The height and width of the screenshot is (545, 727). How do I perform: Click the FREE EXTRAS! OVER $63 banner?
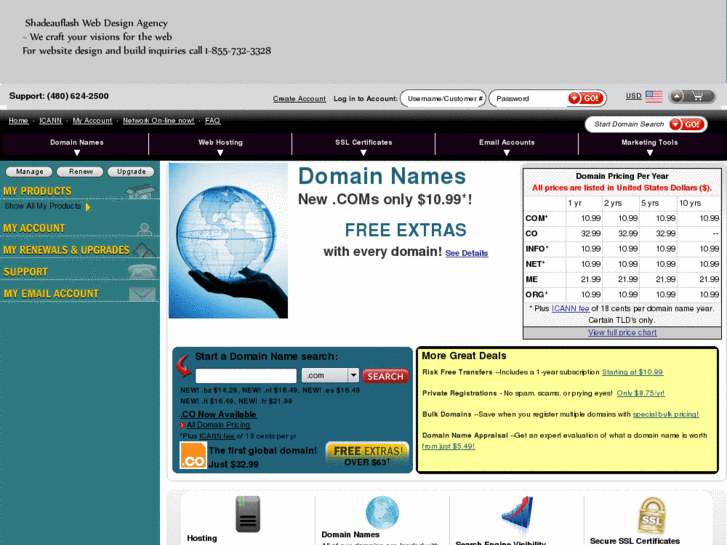pos(367,455)
